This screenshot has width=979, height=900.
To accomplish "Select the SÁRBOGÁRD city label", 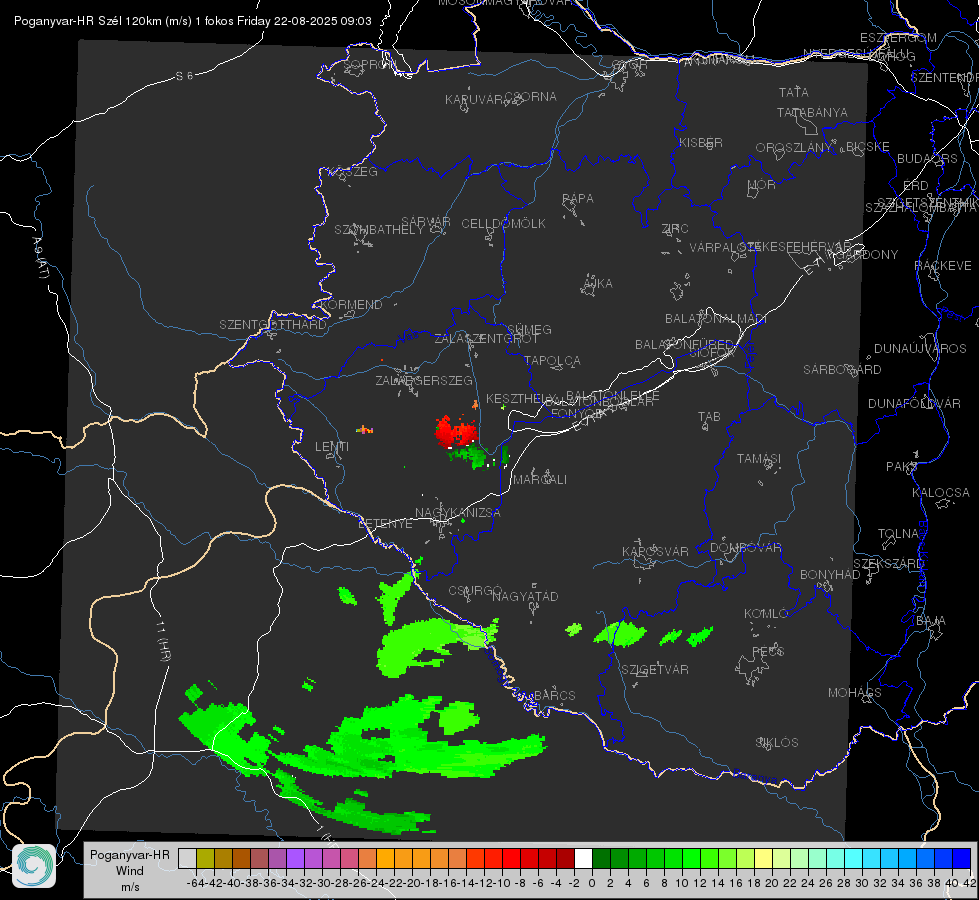I will pyautogui.click(x=842, y=370).
